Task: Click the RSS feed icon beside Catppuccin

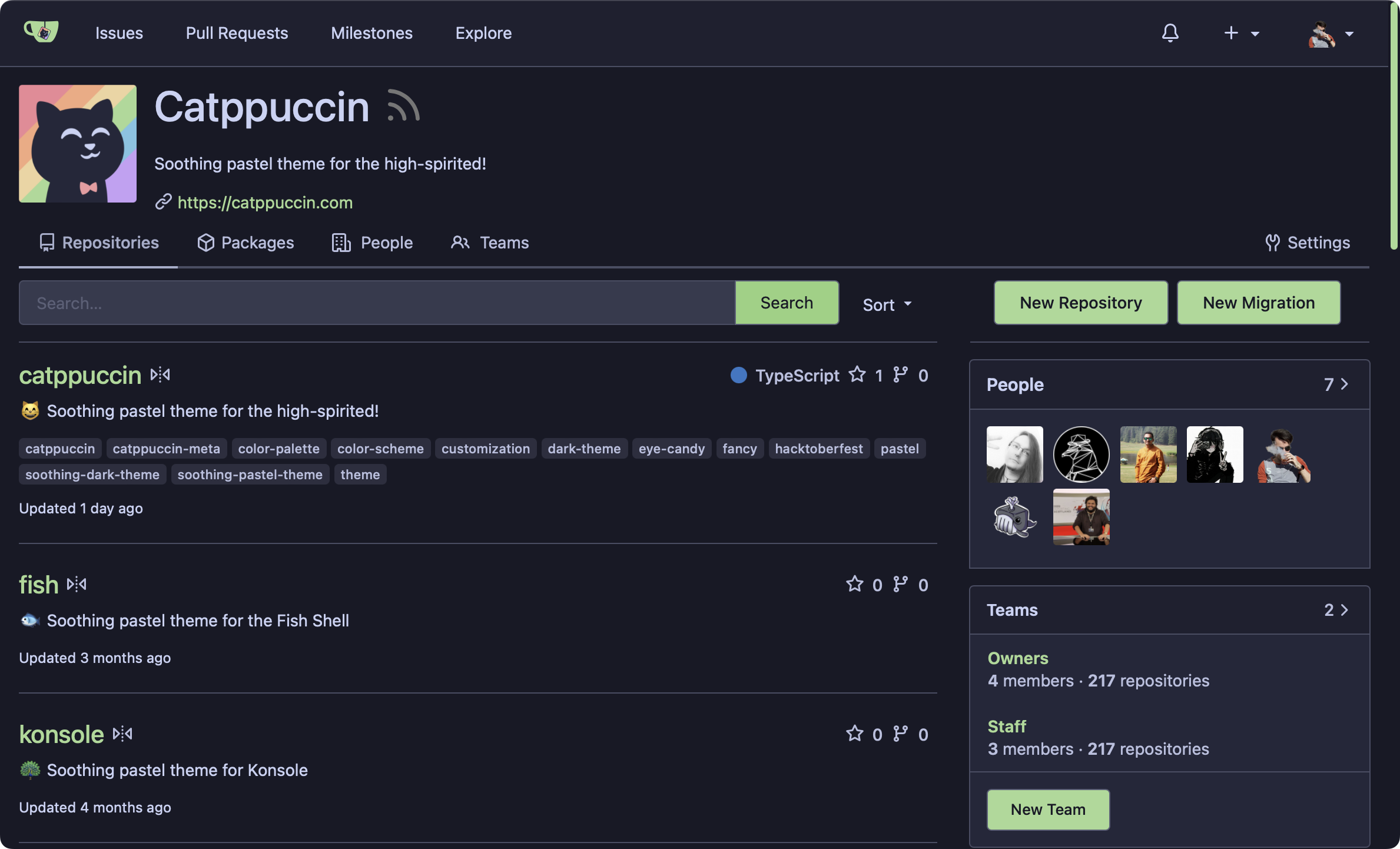Action: (403, 106)
